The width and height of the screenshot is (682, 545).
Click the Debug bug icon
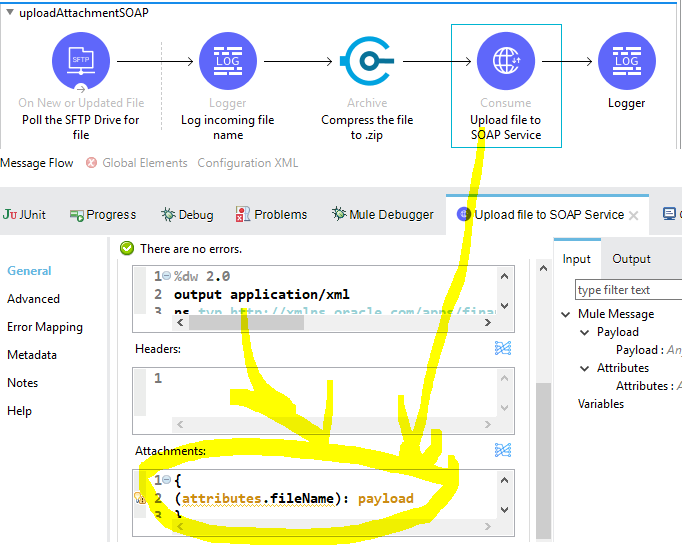tap(168, 214)
